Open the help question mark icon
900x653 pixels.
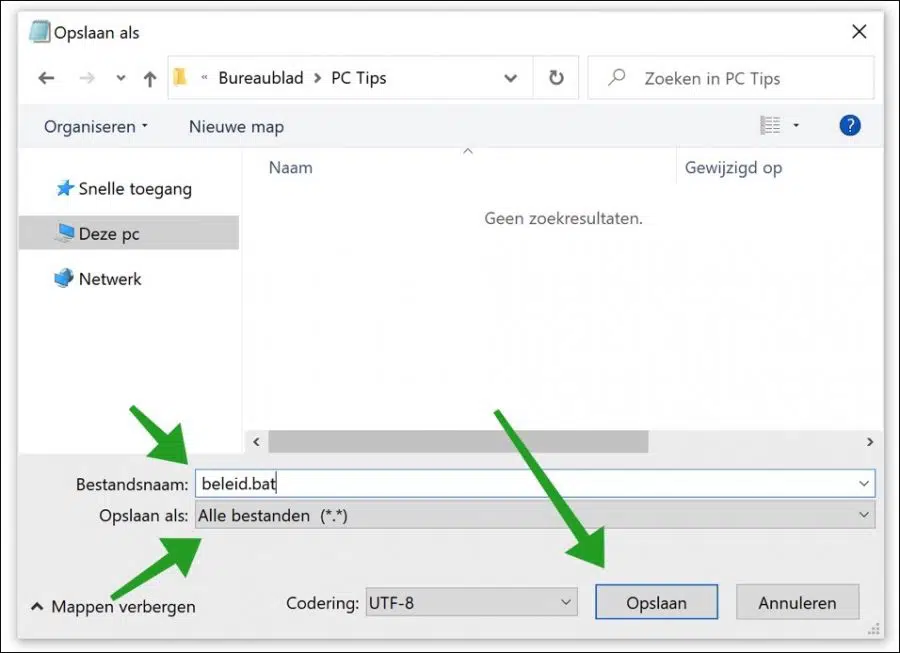849,125
